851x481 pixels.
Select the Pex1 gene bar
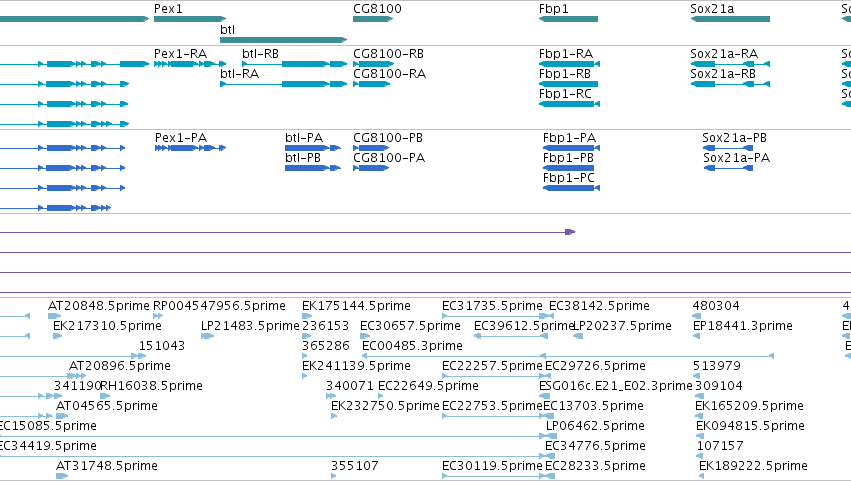click(x=190, y=19)
